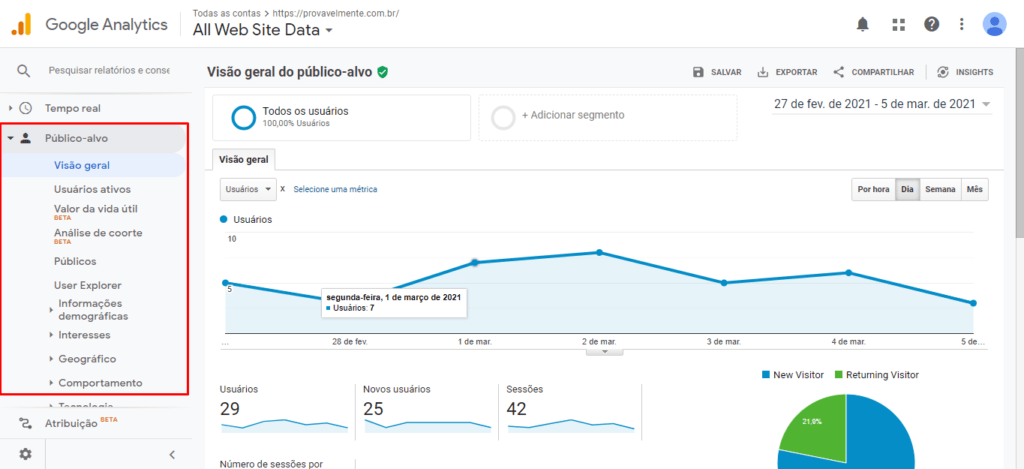
Task: Click the green Returning Visitor legend swatch
Action: click(839, 375)
